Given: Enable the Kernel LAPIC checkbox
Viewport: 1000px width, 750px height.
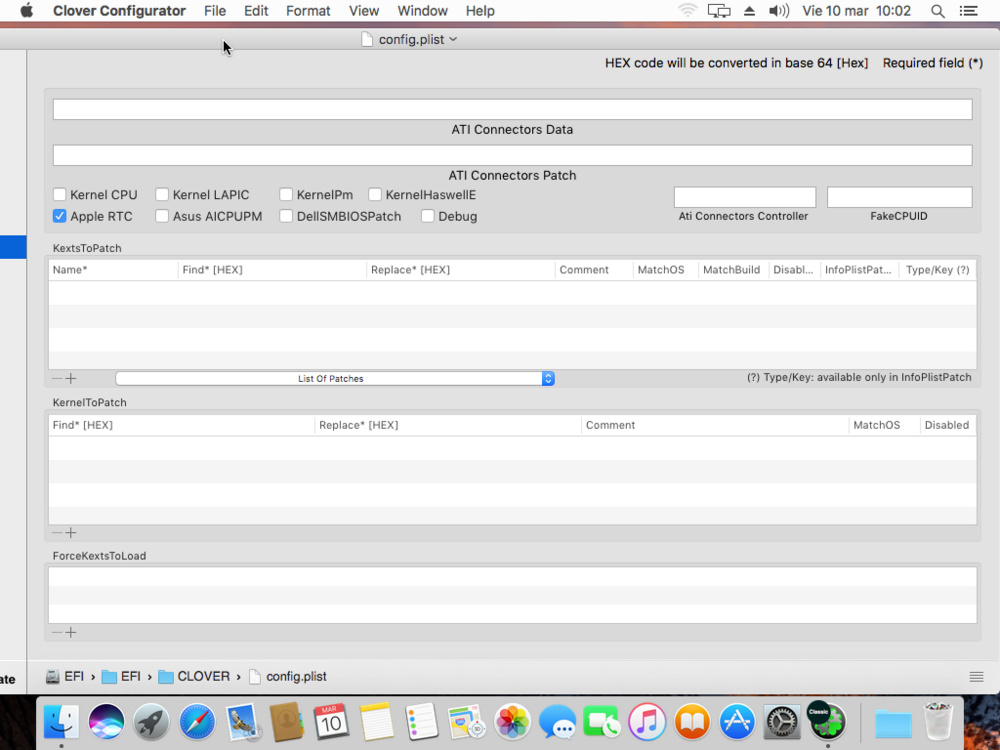Looking at the screenshot, I should 162,195.
